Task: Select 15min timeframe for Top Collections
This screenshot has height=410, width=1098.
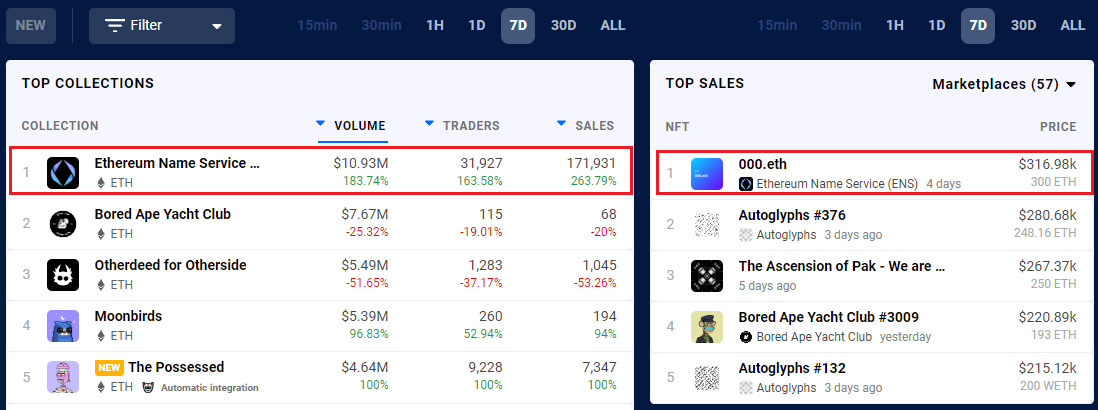Action: [x=317, y=26]
